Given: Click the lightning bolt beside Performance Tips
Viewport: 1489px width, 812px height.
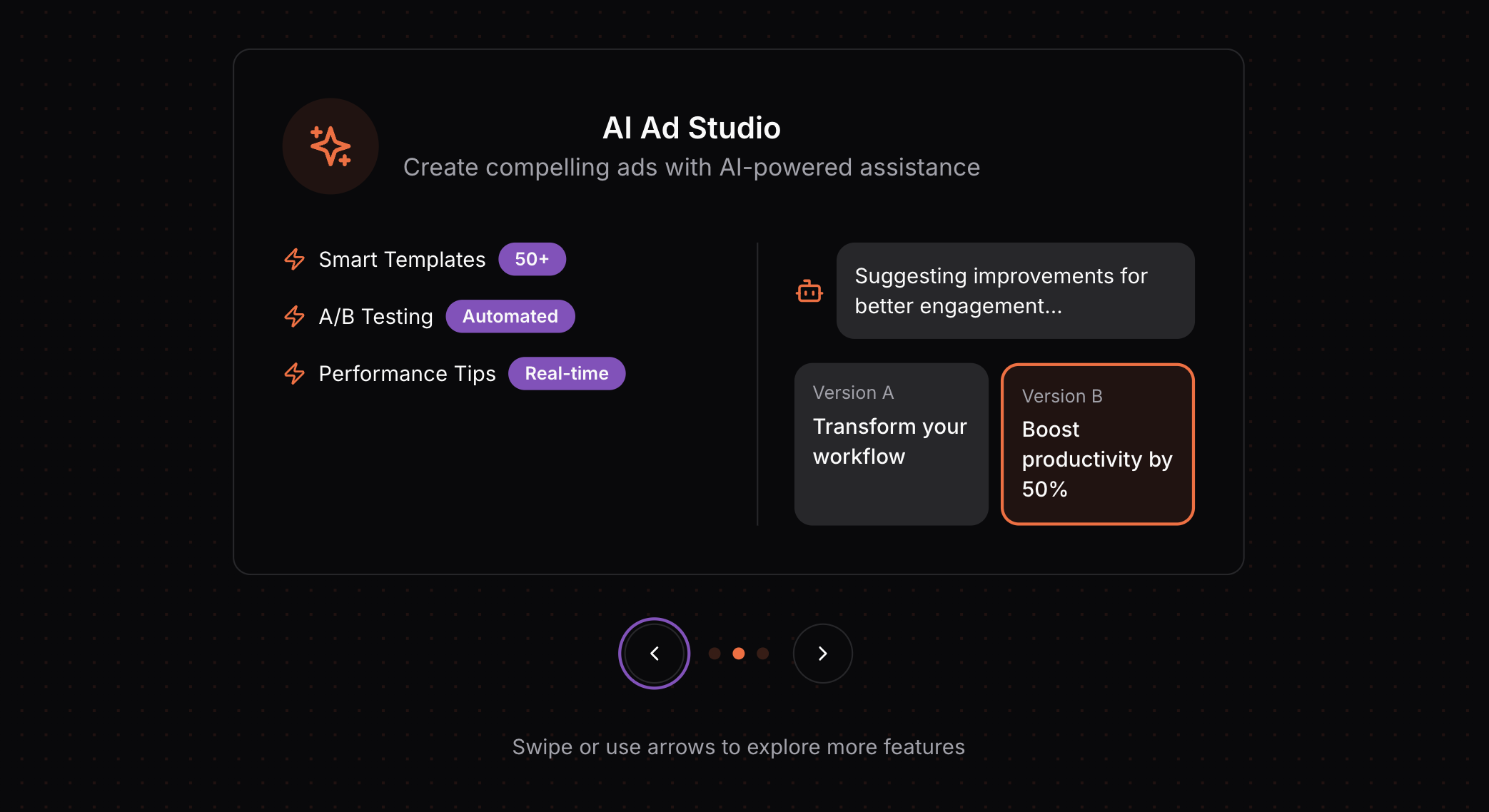Looking at the screenshot, I should [x=295, y=373].
